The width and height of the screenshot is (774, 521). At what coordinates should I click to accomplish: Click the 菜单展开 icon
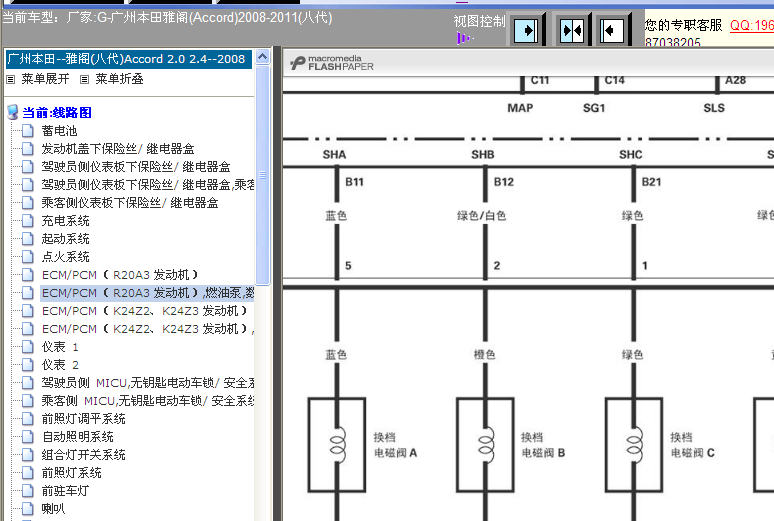tap(11, 79)
